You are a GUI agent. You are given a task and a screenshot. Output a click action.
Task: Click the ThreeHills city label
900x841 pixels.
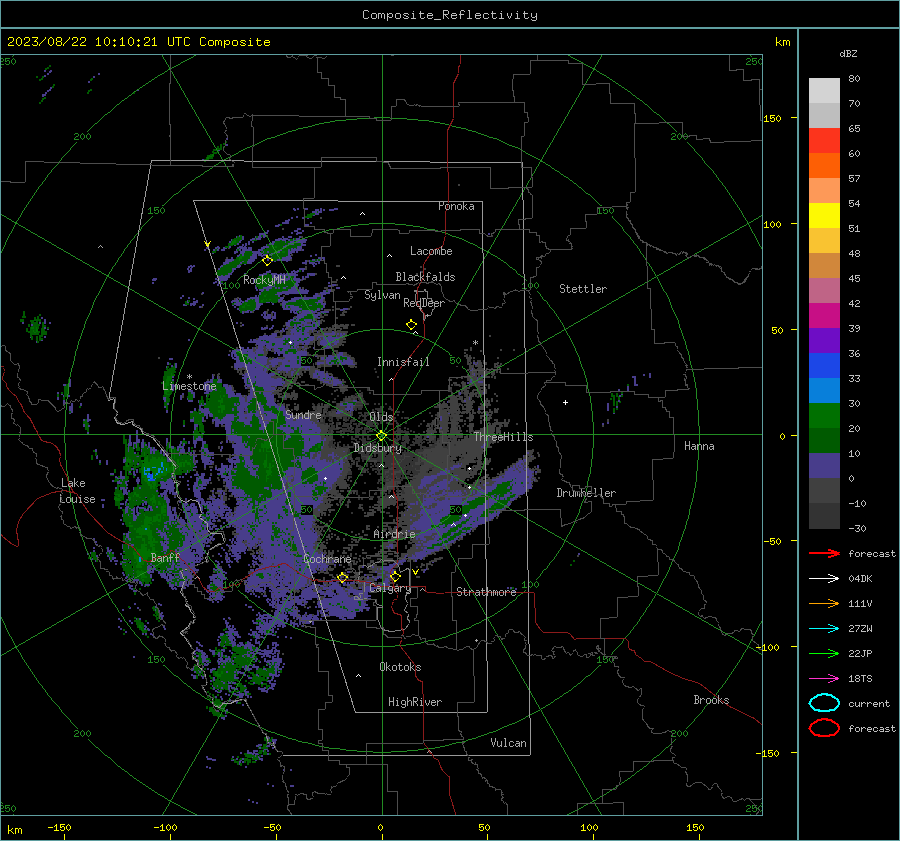click(503, 437)
